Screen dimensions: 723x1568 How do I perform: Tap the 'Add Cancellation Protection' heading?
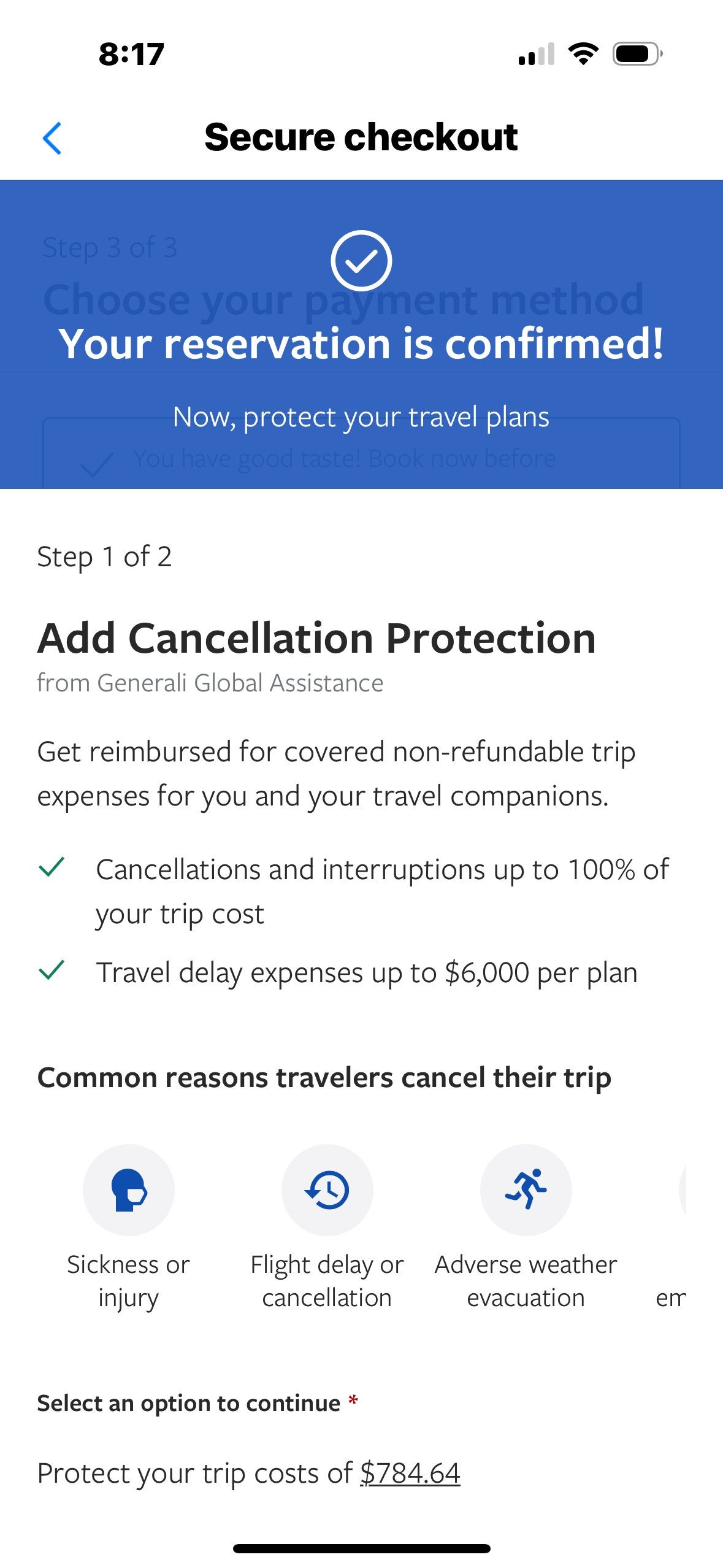point(316,638)
